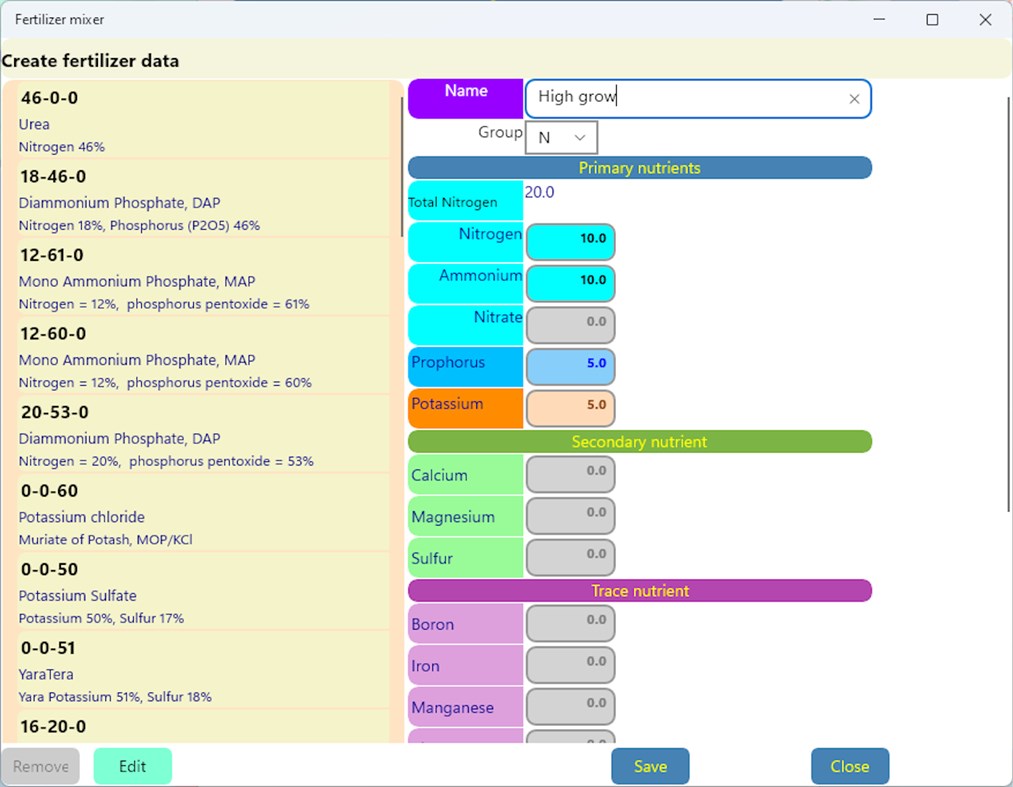Click the Ammonium value field
Screen dimensions: 1013x787
tap(570, 283)
